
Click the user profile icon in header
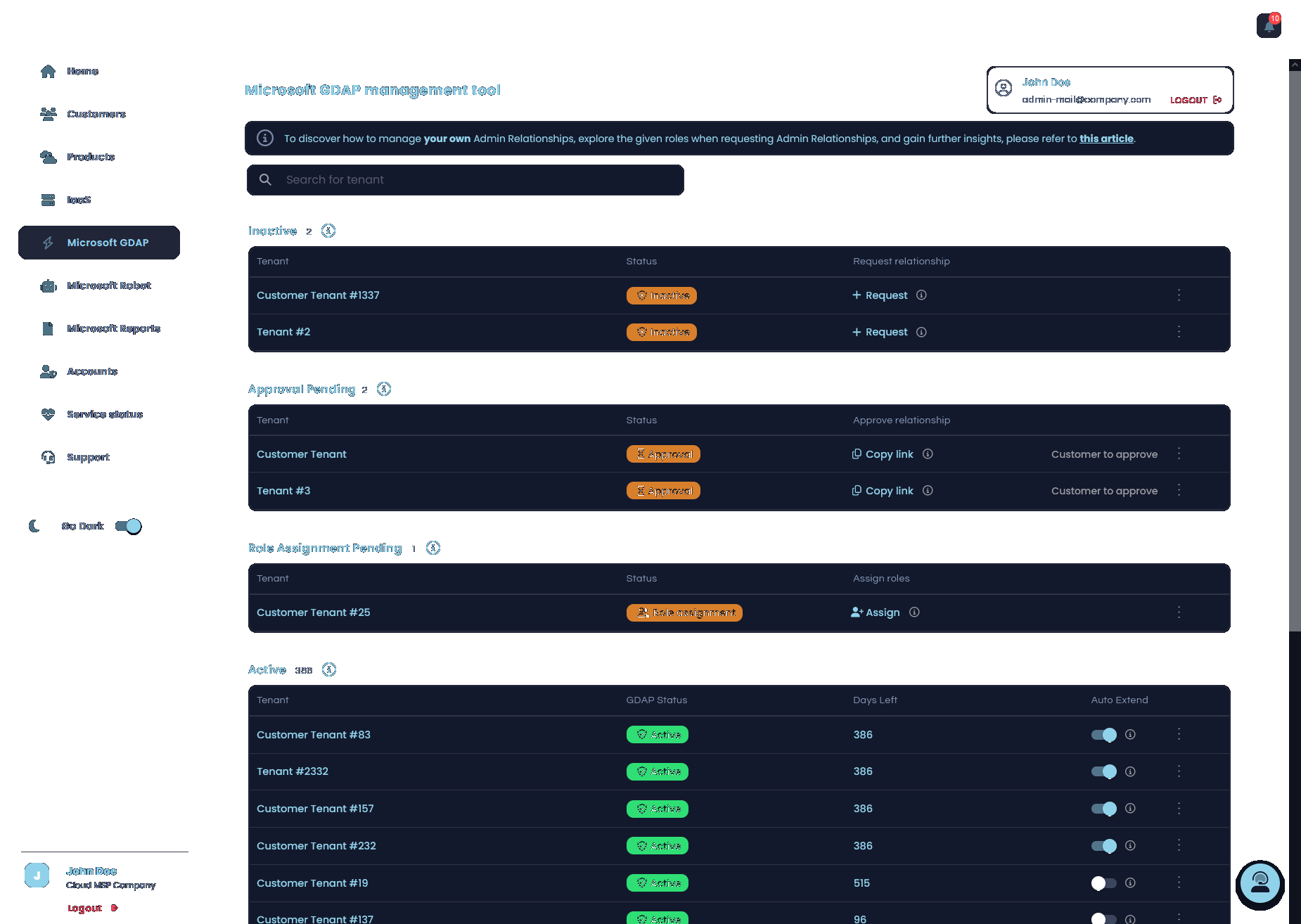(x=1004, y=89)
